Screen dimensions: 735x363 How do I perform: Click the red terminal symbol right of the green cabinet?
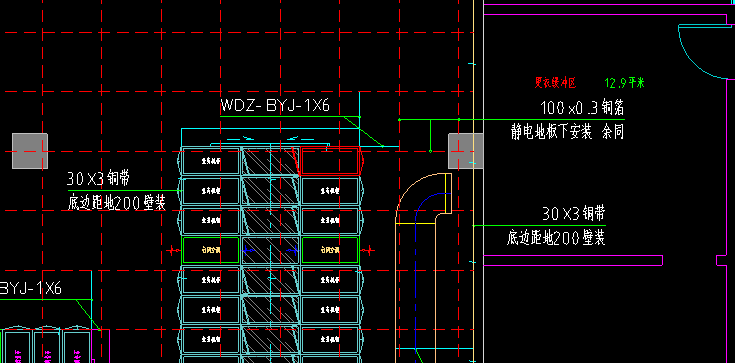tap(368, 251)
